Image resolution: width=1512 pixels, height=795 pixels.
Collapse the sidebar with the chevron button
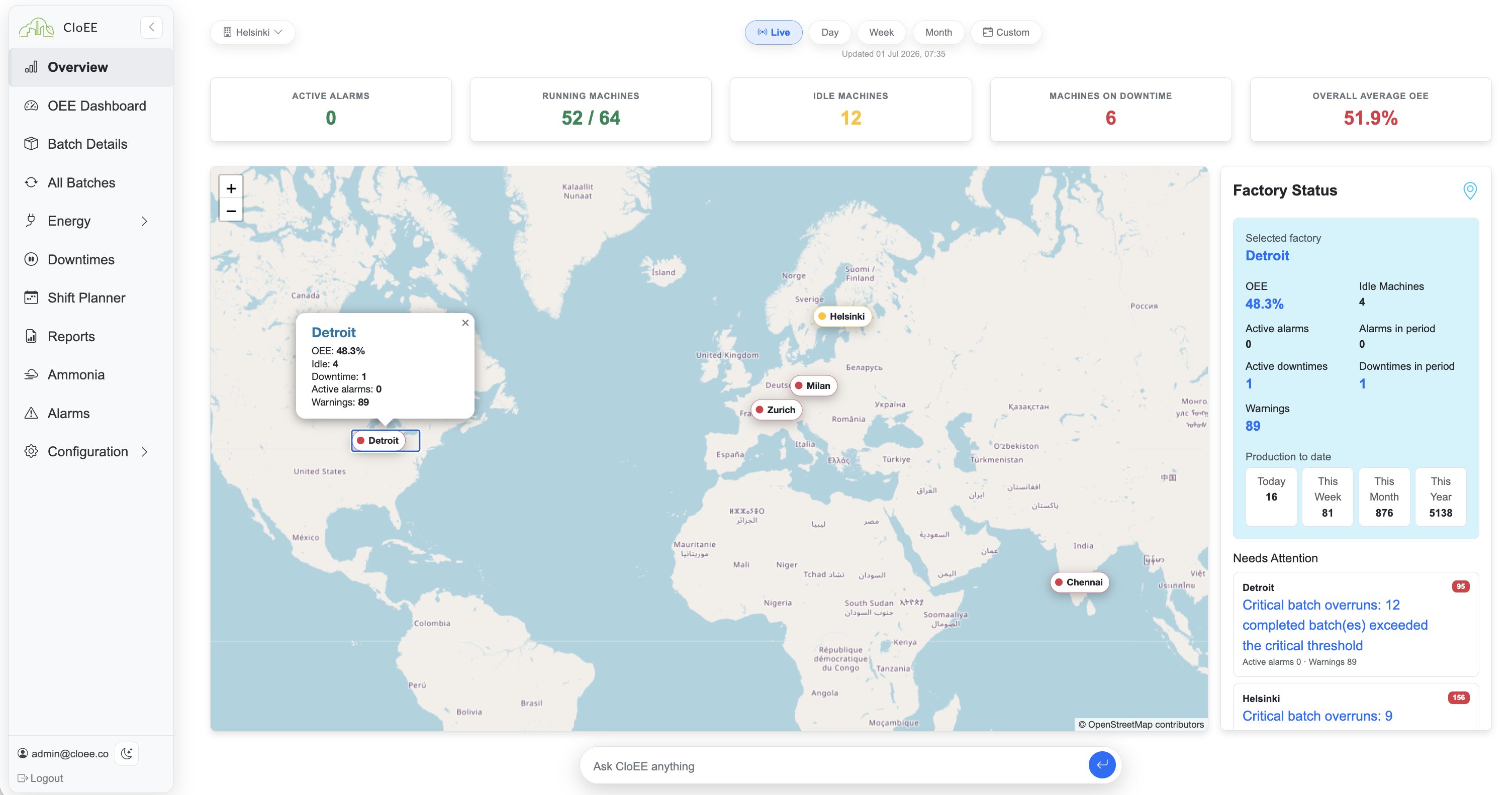[151, 27]
